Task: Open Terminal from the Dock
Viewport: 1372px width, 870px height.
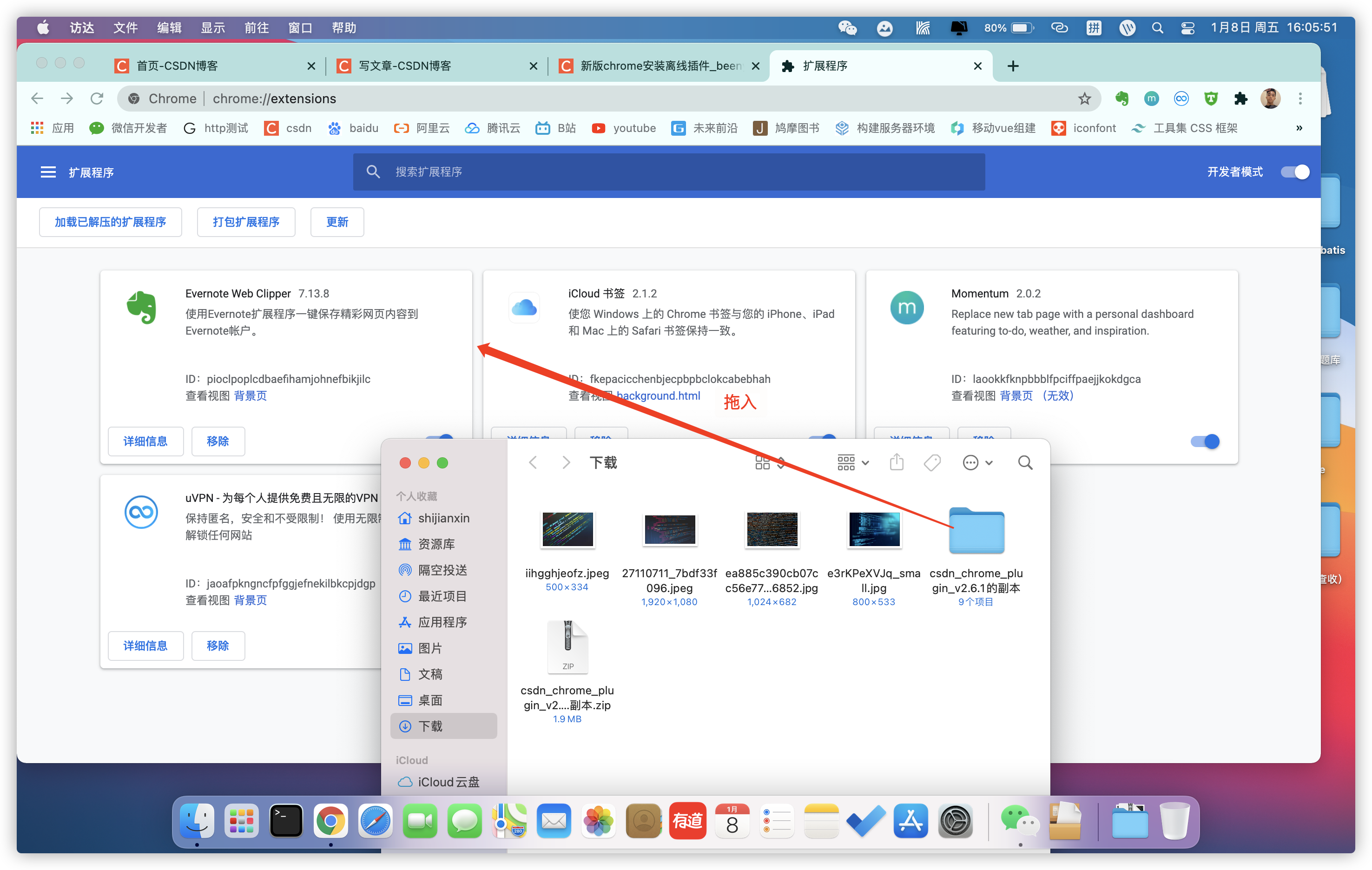Action: pyautogui.click(x=286, y=821)
